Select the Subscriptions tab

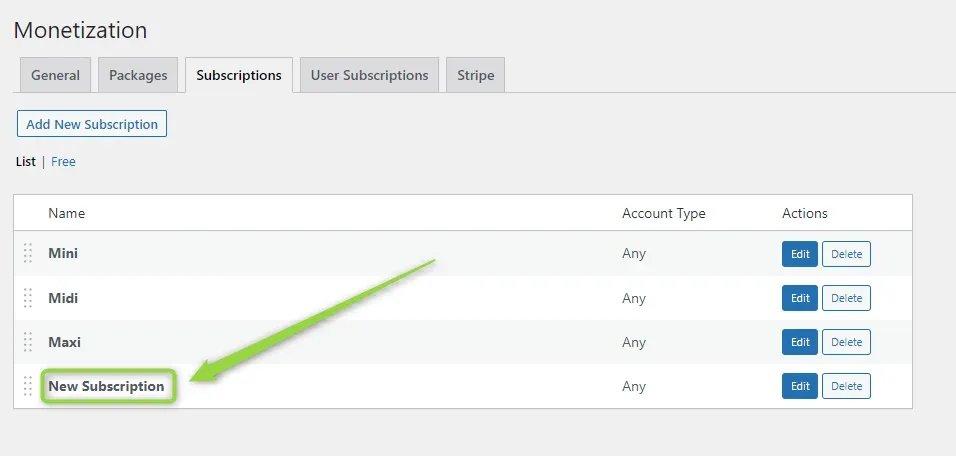(x=239, y=75)
